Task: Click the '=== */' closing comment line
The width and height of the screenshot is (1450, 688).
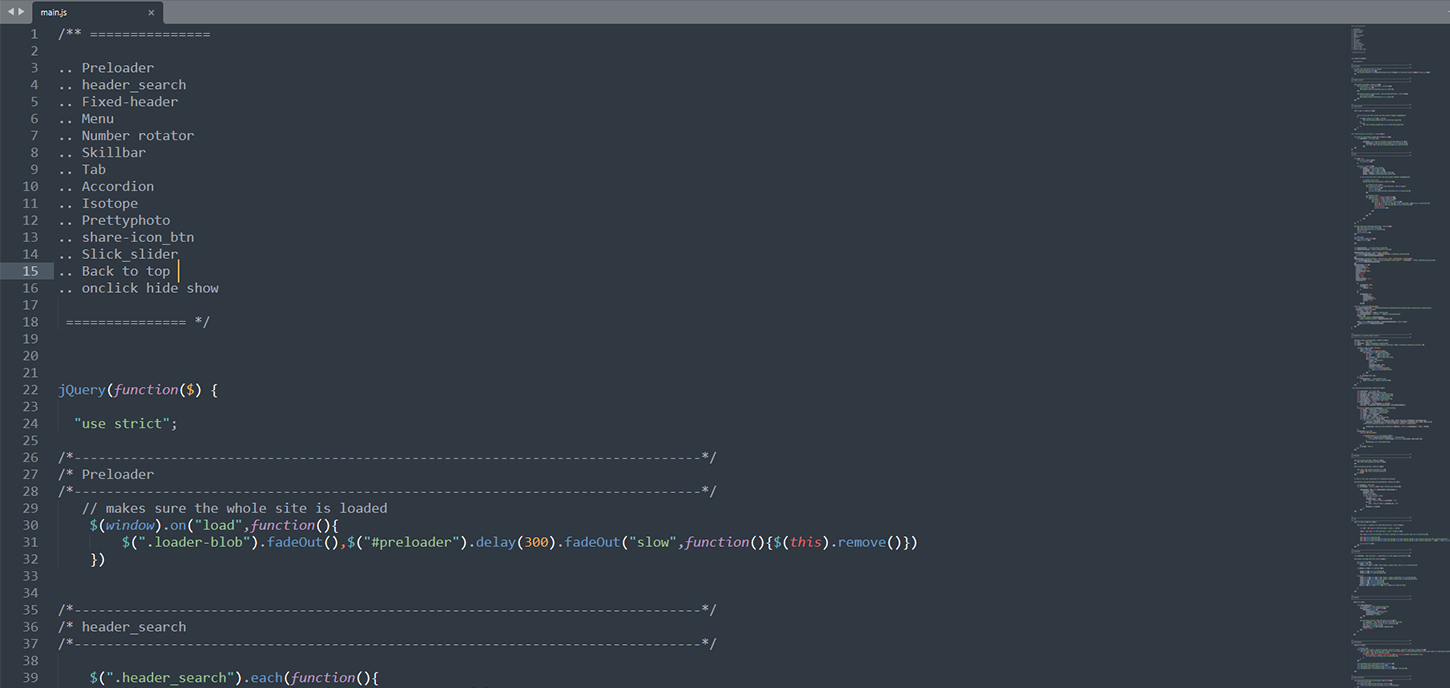Action: tap(138, 322)
